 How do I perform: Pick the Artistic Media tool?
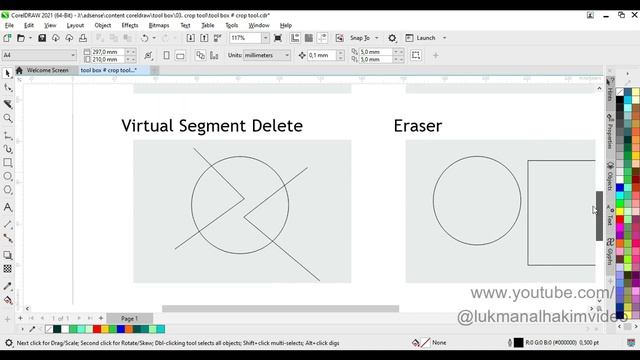click(x=7, y=149)
